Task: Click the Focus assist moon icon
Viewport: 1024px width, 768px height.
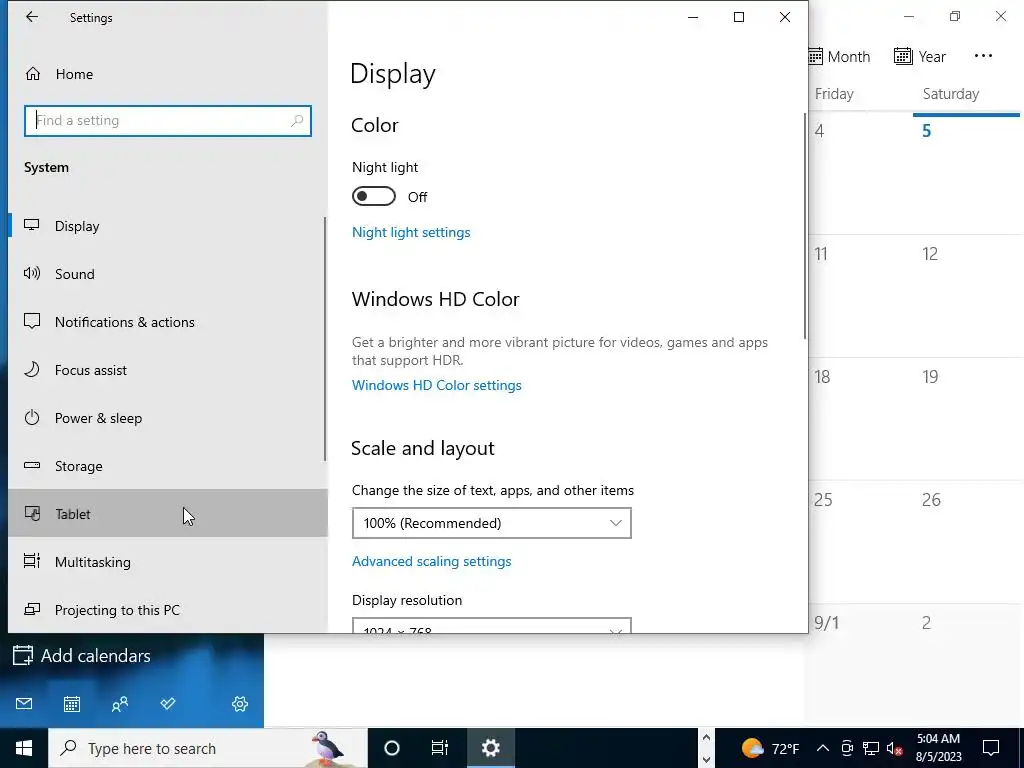Action: pyautogui.click(x=32, y=369)
